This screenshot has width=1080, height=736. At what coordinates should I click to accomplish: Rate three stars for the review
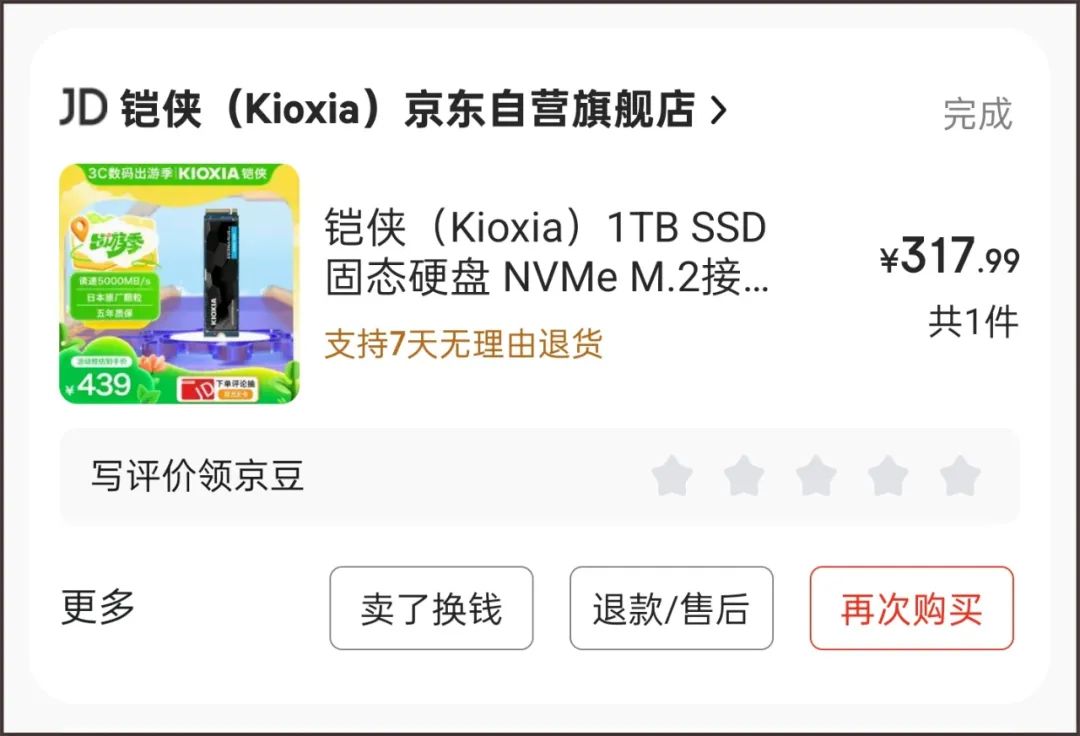click(x=816, y=476)
